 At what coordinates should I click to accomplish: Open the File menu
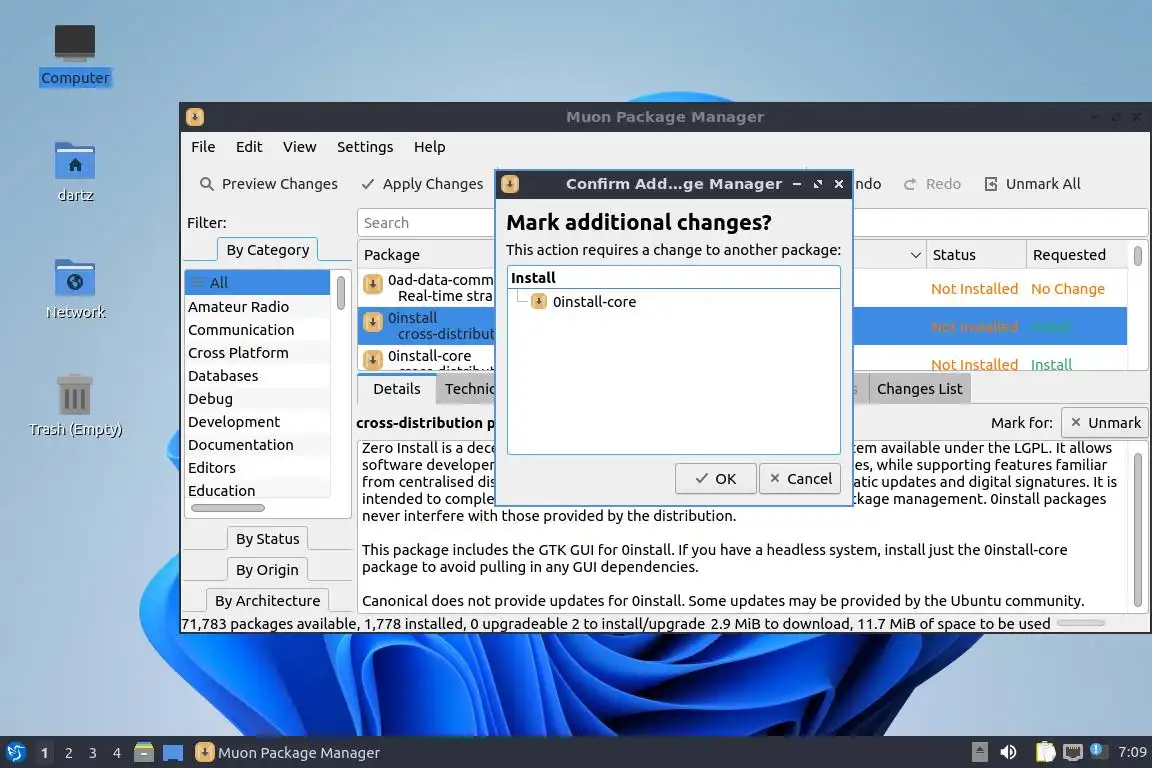click(x=204, y=147)
